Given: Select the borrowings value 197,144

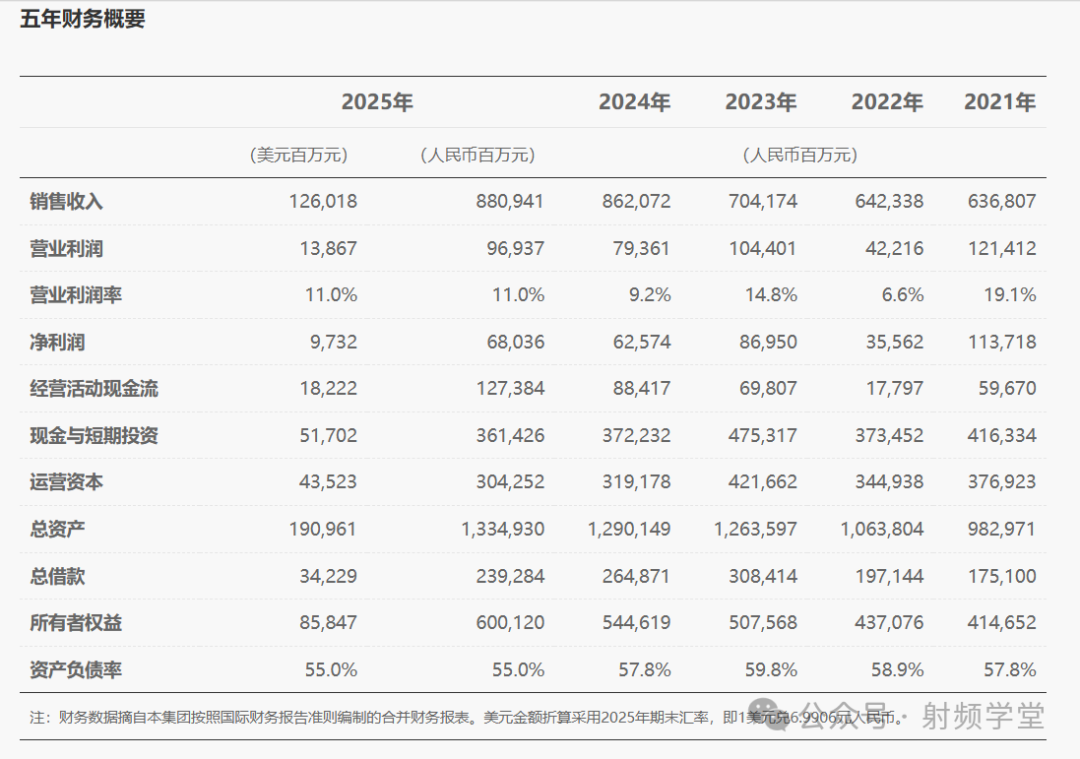Looking at the screenshot, I should (x=889, y=576).
